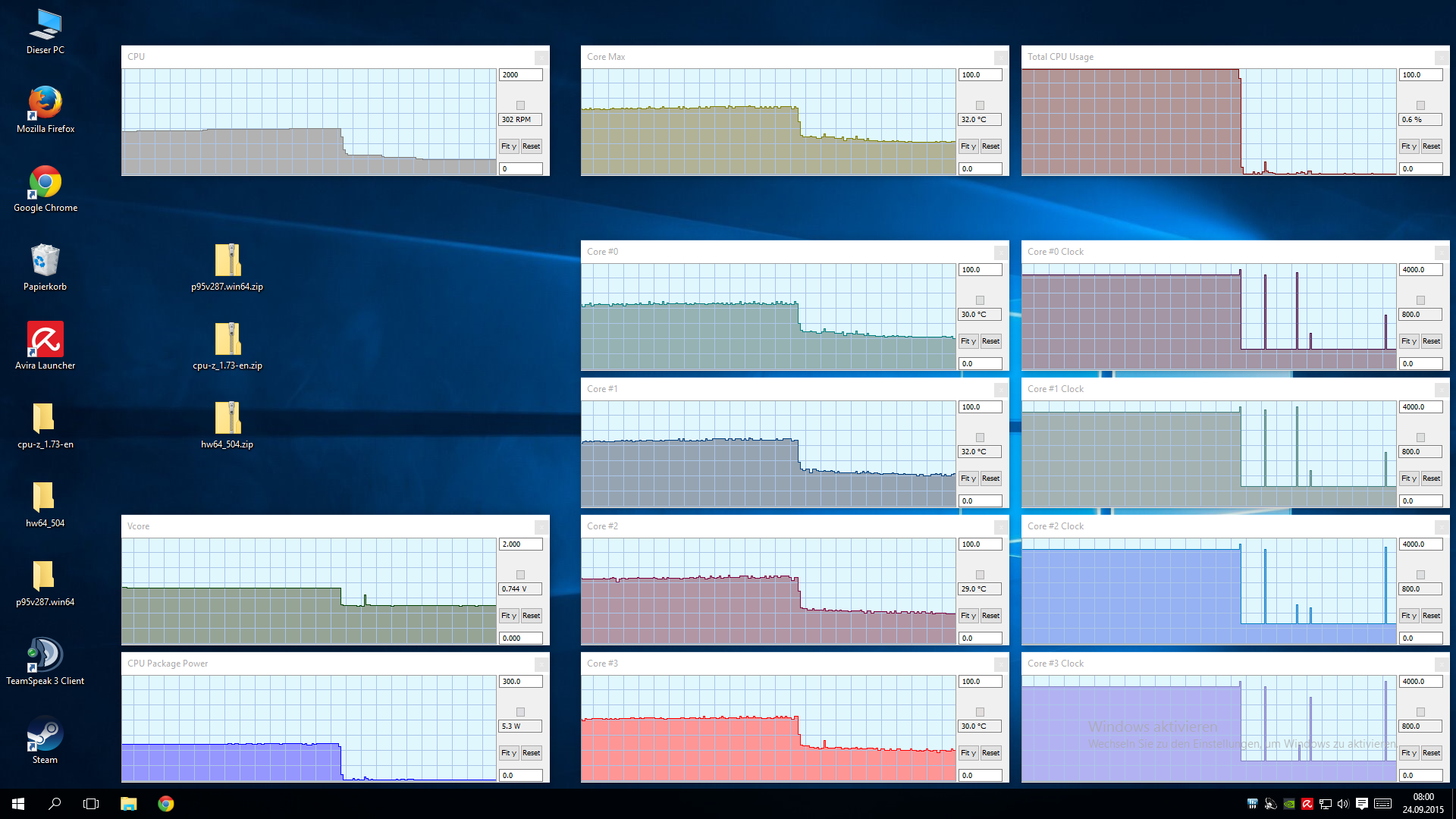
Task: Open the Windows Start menu
Action: click(x=18, y=804)
